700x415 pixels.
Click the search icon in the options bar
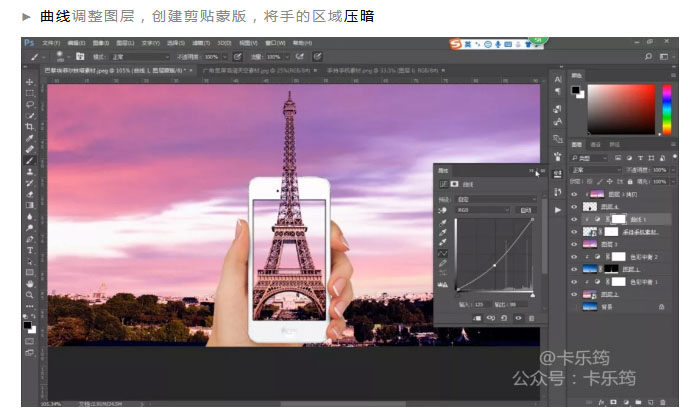tap(648, 57)
